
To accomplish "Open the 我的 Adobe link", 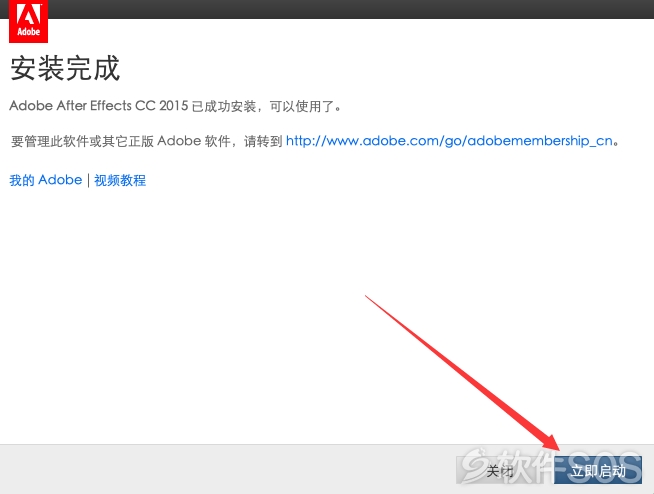I will click(x=45, y=180).
